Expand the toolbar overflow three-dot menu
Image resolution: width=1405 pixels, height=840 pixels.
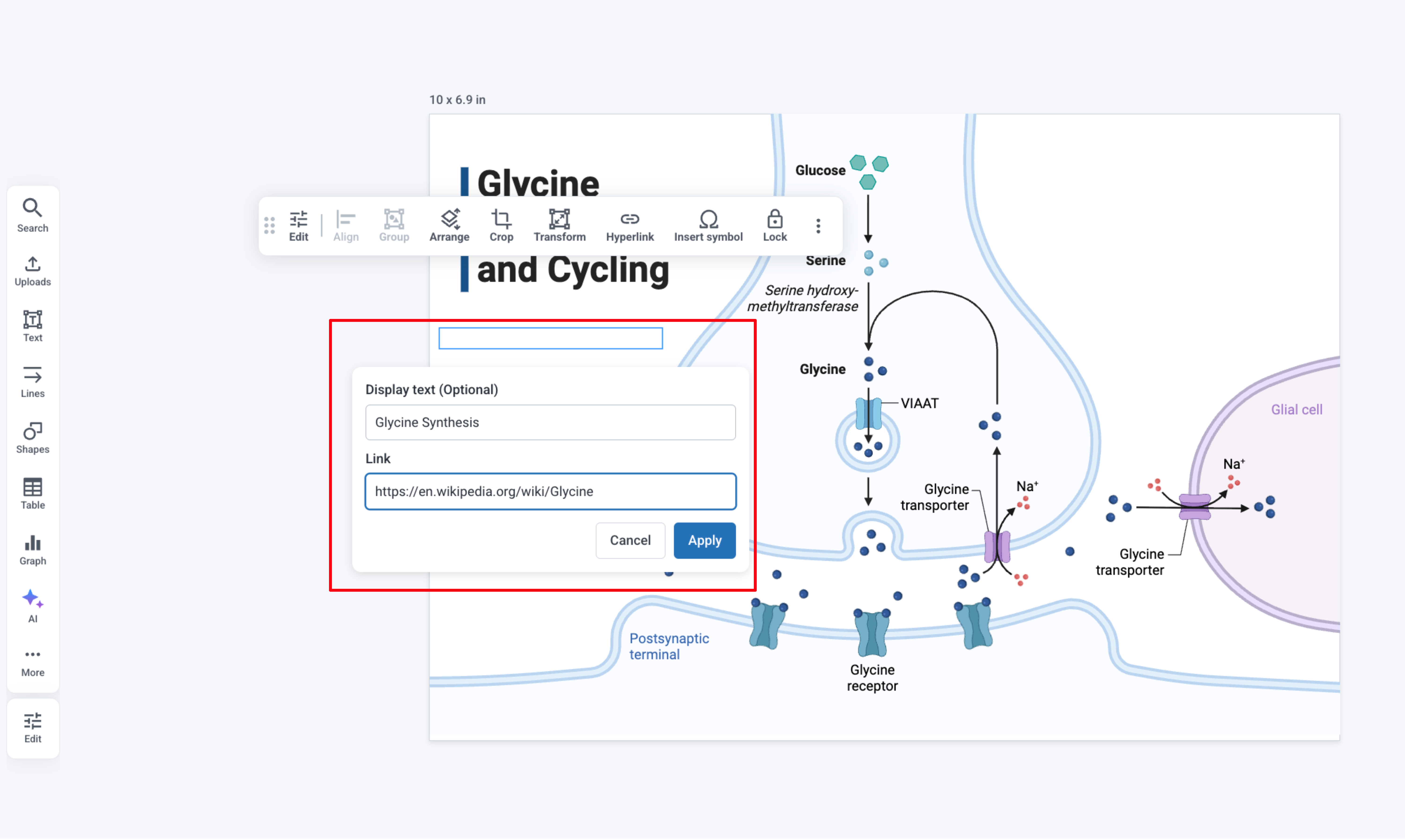pyautogui.click(x=818, y=226)
